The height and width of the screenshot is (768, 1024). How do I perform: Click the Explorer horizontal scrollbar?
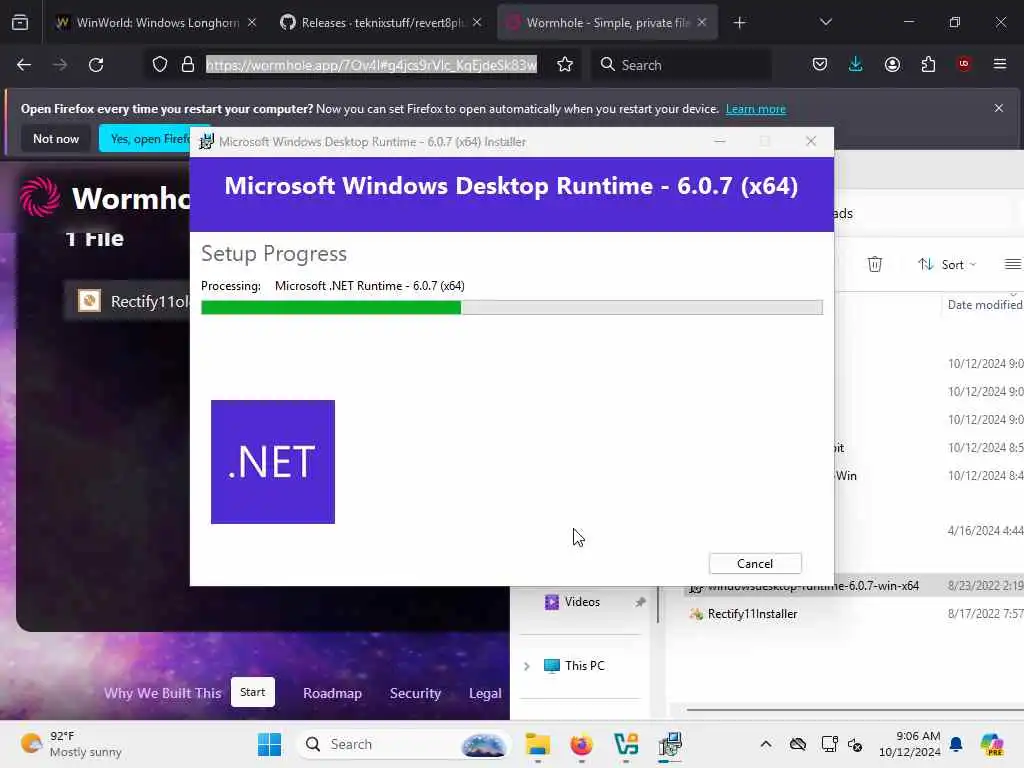(855, 710)
